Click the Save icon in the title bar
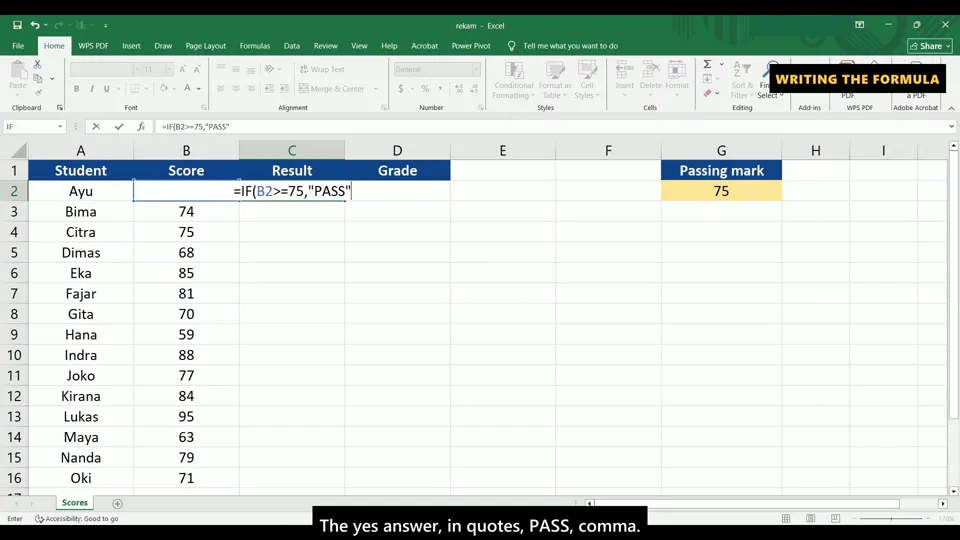Image resolution: width=960 pixels, height=540 pixels. [17, 25]
